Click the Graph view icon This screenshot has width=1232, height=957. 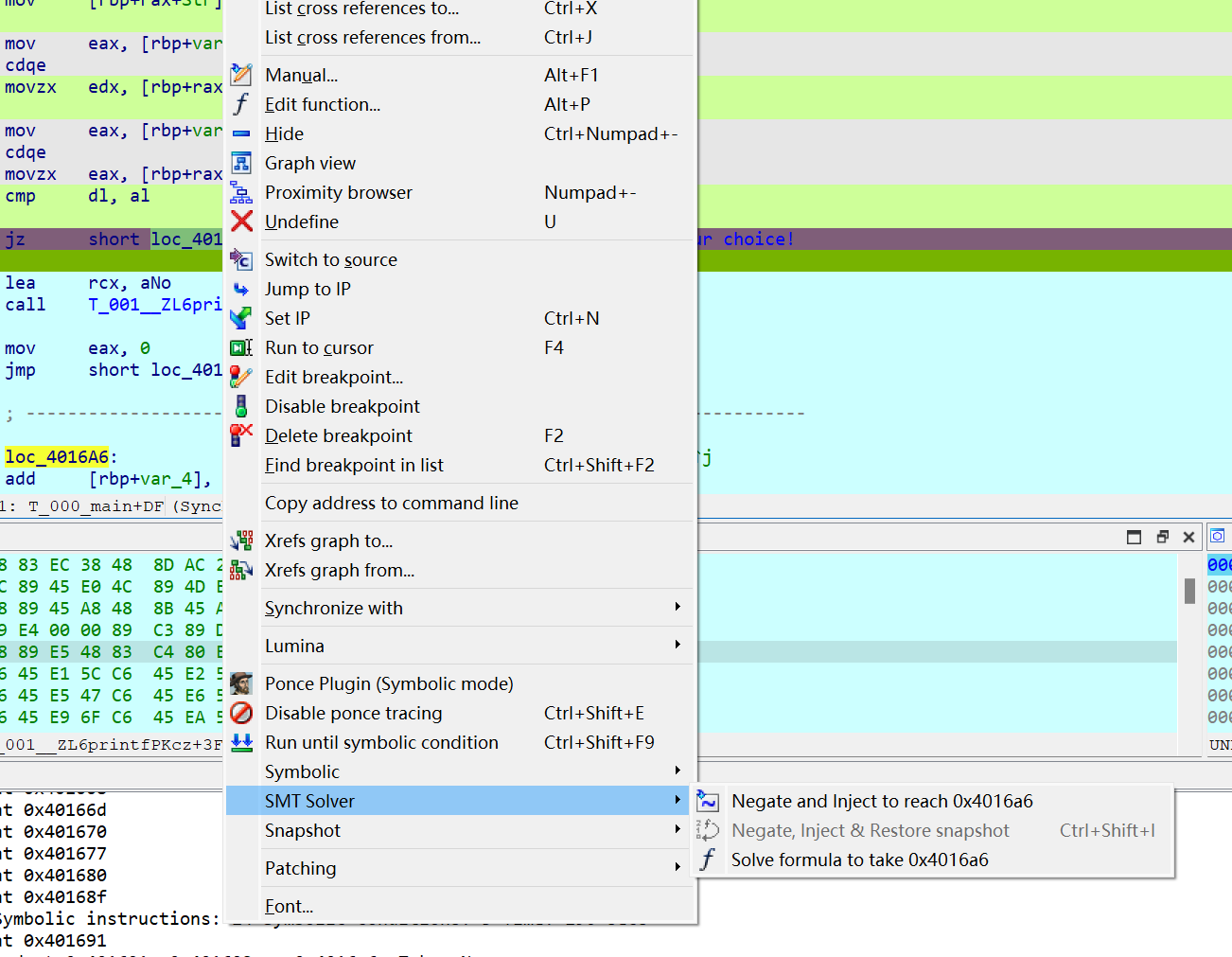click(x=241, y=163)
